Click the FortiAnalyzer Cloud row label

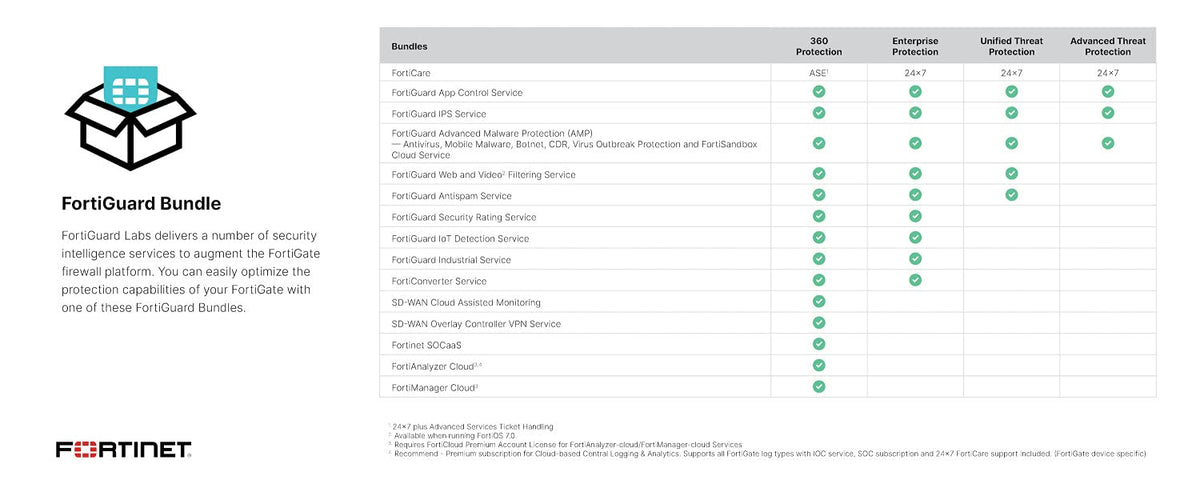point(436,366)
